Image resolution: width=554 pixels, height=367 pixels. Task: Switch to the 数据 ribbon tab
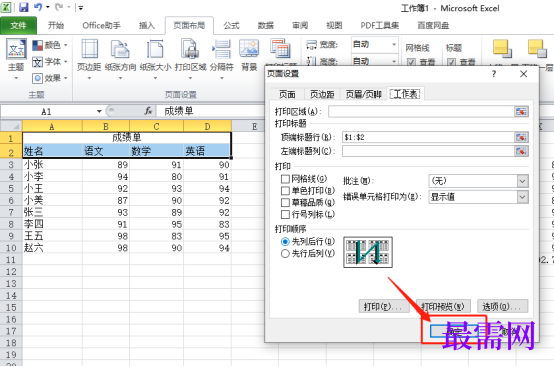pos(266,25)
